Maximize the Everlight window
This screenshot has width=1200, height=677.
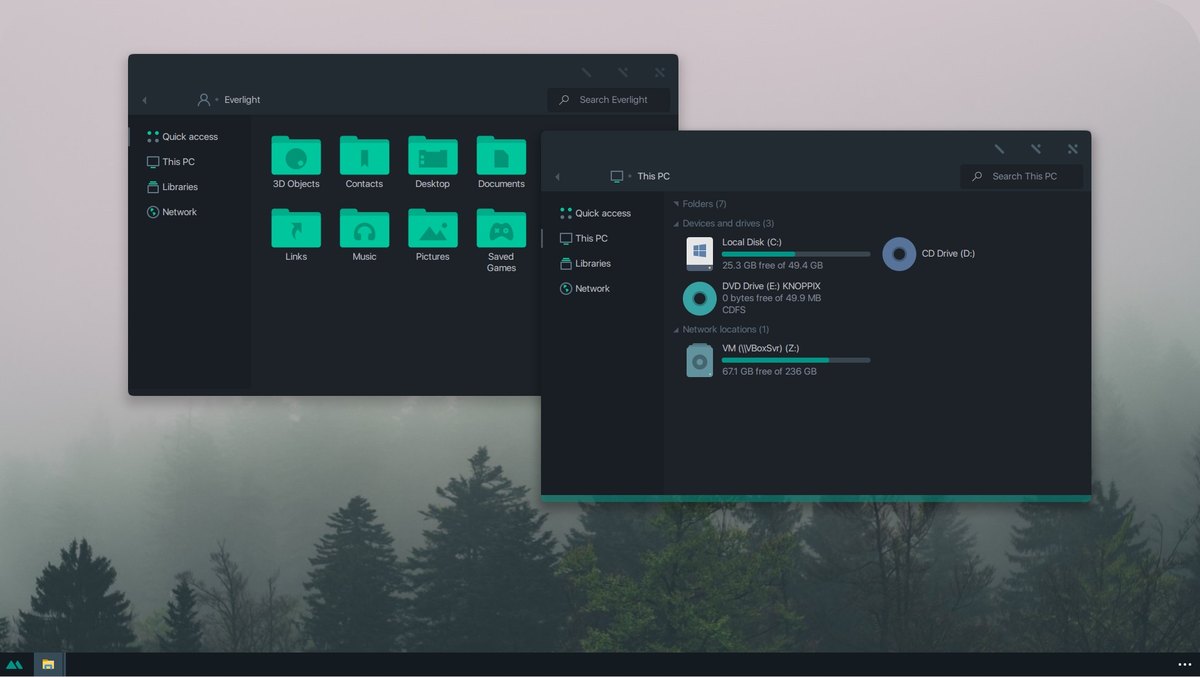[x=623, y=72]
